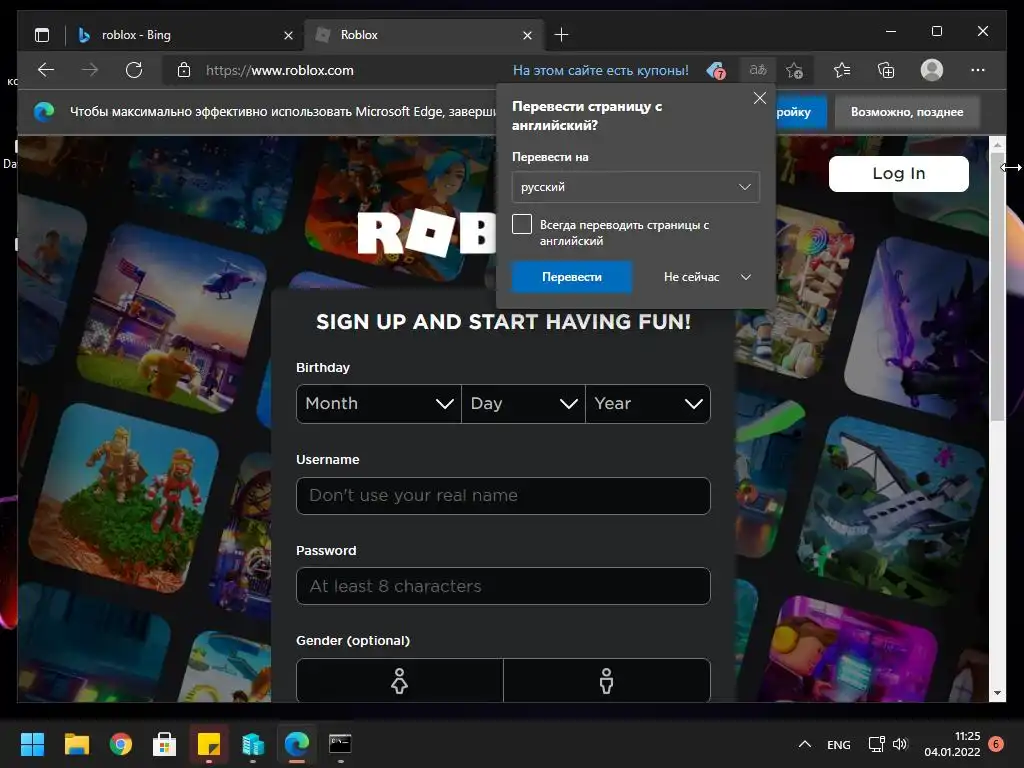Show hidden system tray icons

click(x=805, y=744)
